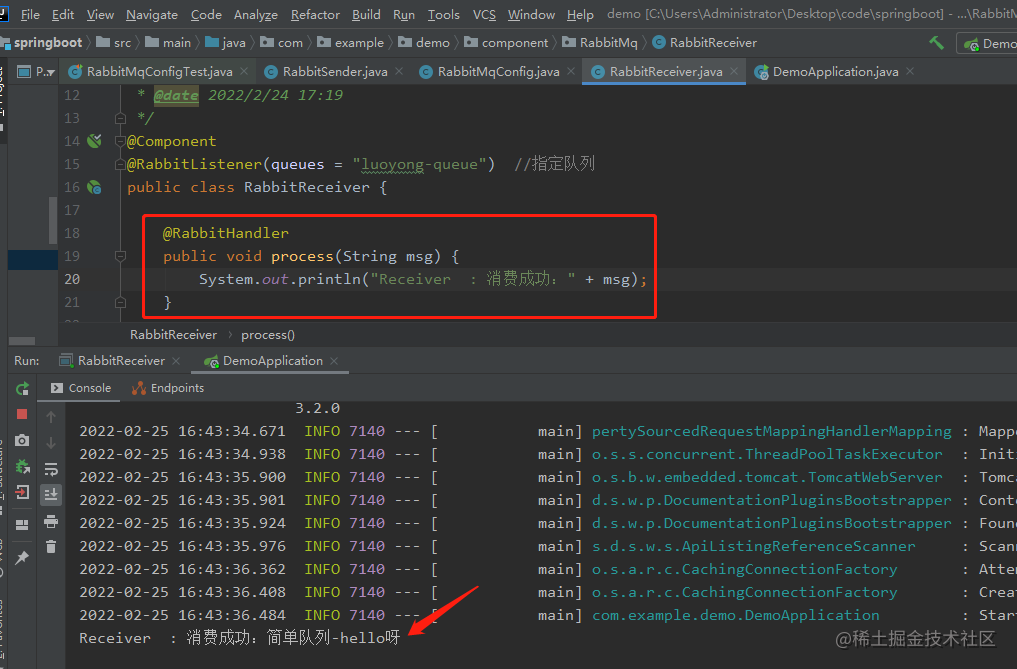Select the example package breadcrumb
Image resolution: width=1017 pixels, height=669 pixels.
tap(350, 43)
